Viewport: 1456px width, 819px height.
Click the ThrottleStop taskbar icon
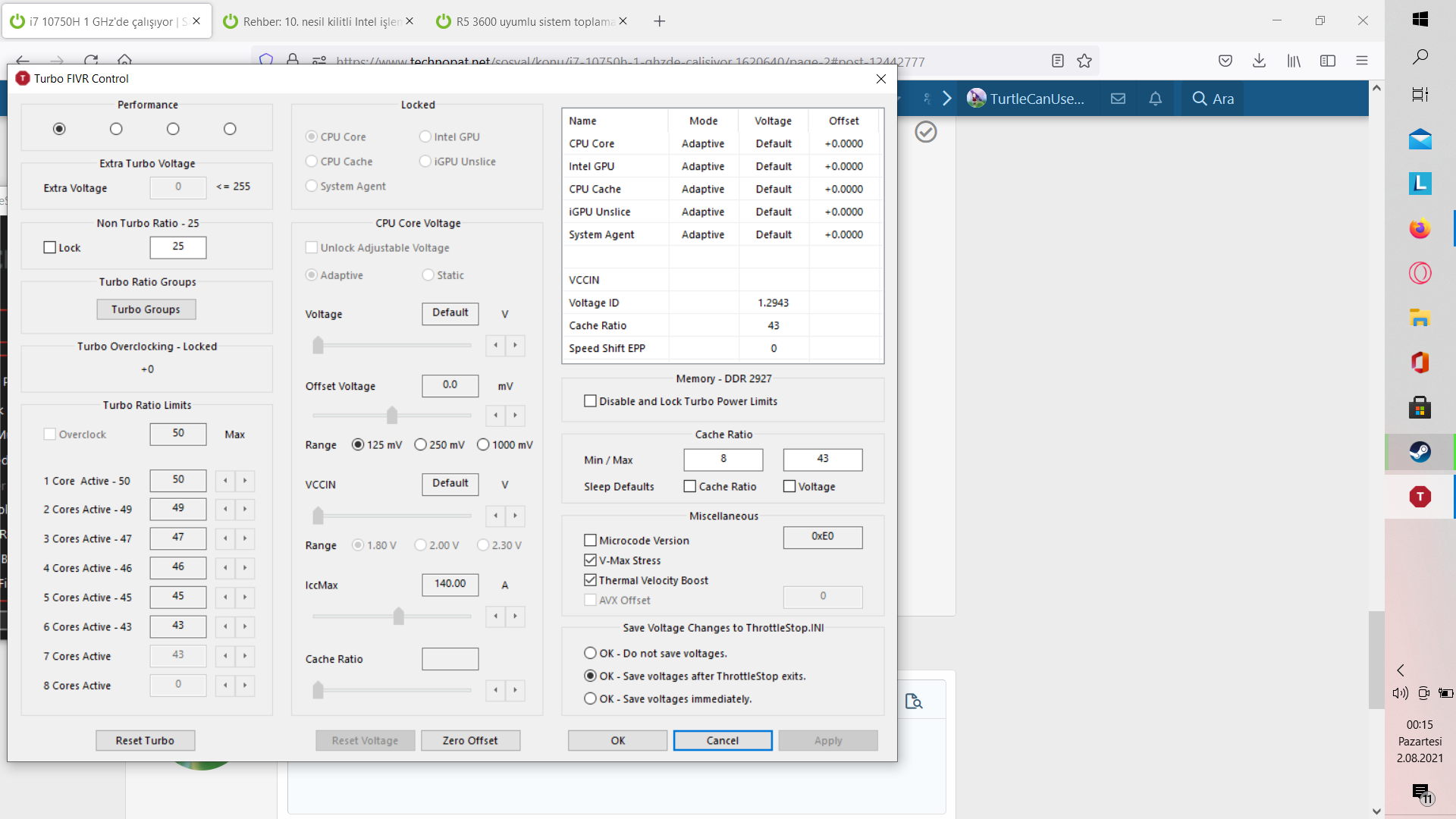click(1420, 497)
